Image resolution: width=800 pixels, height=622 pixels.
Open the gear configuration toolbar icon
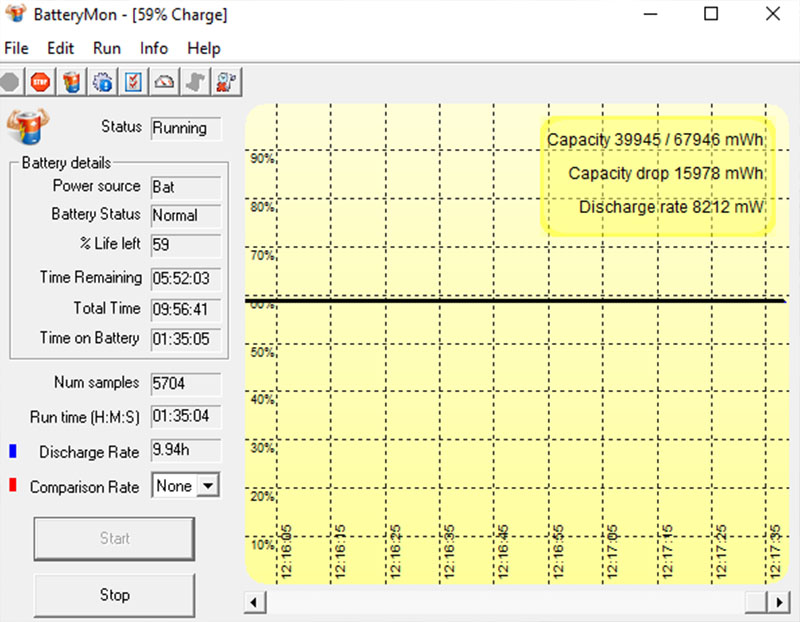(102, 82)
